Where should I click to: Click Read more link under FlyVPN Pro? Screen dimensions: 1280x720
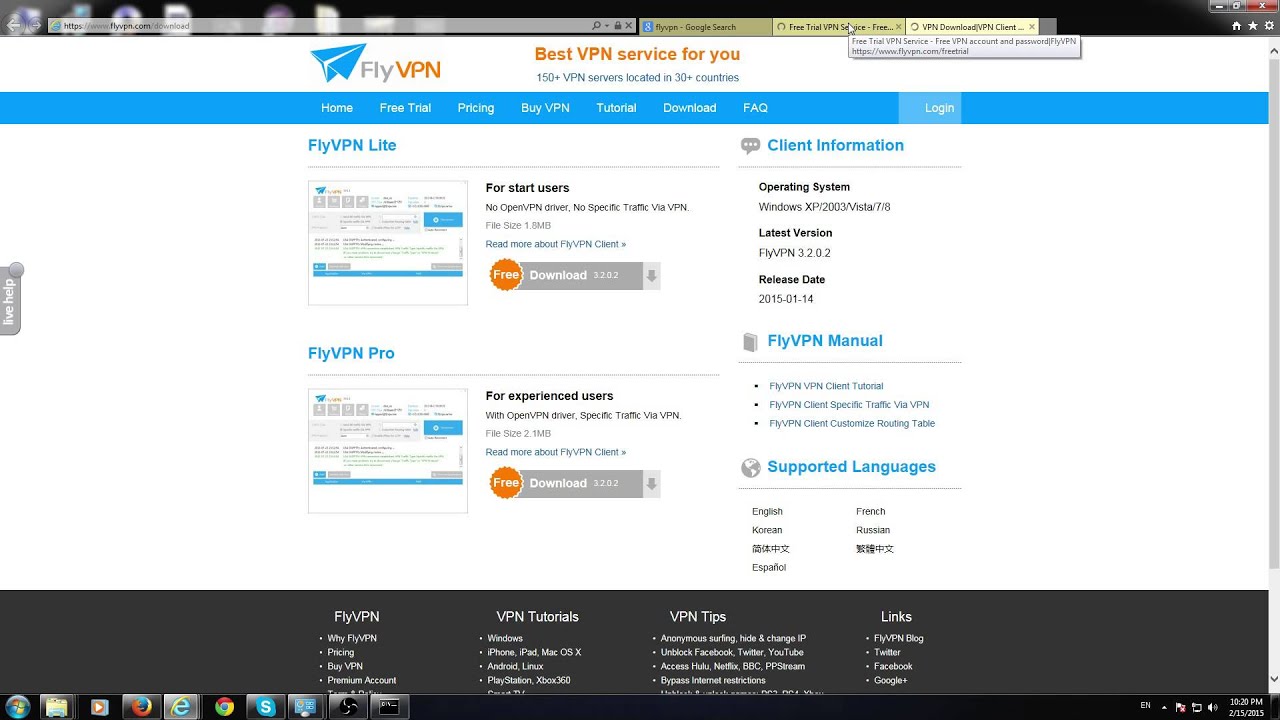tap(556, 452)
